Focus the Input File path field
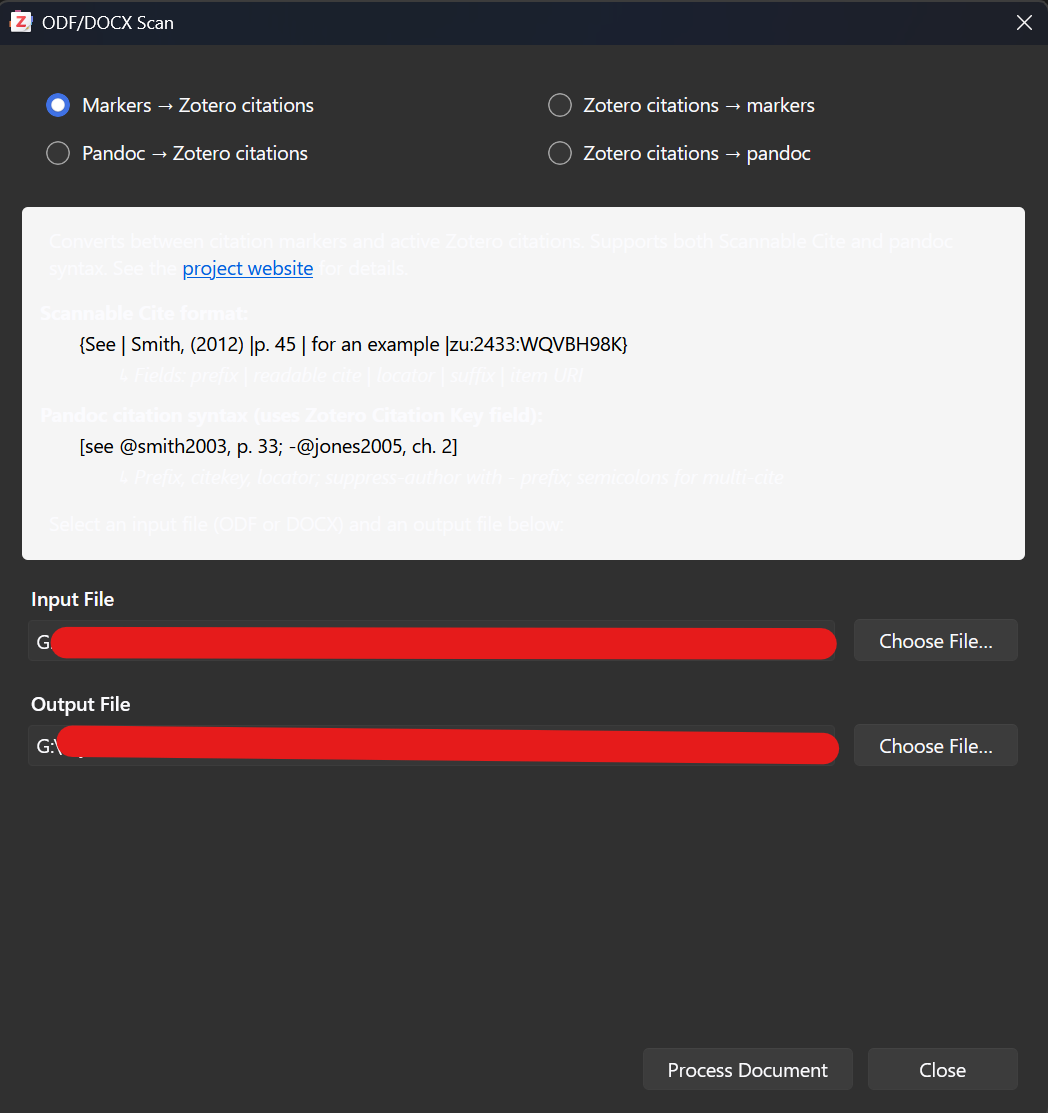Image resolution: width=1048 pixels, height=1113 pixels. pos(432,641)
